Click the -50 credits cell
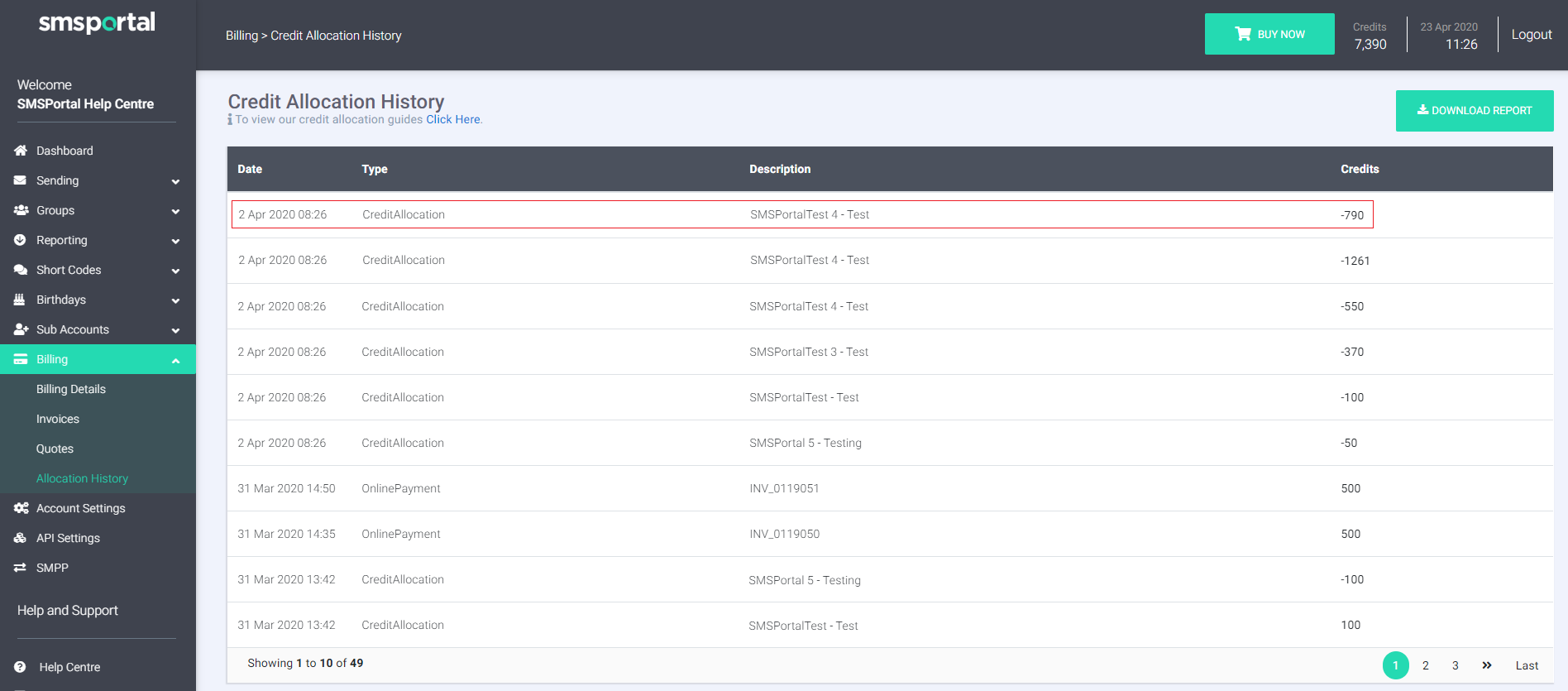This screenshot has width=1568, height=691. click(1349, 443)
